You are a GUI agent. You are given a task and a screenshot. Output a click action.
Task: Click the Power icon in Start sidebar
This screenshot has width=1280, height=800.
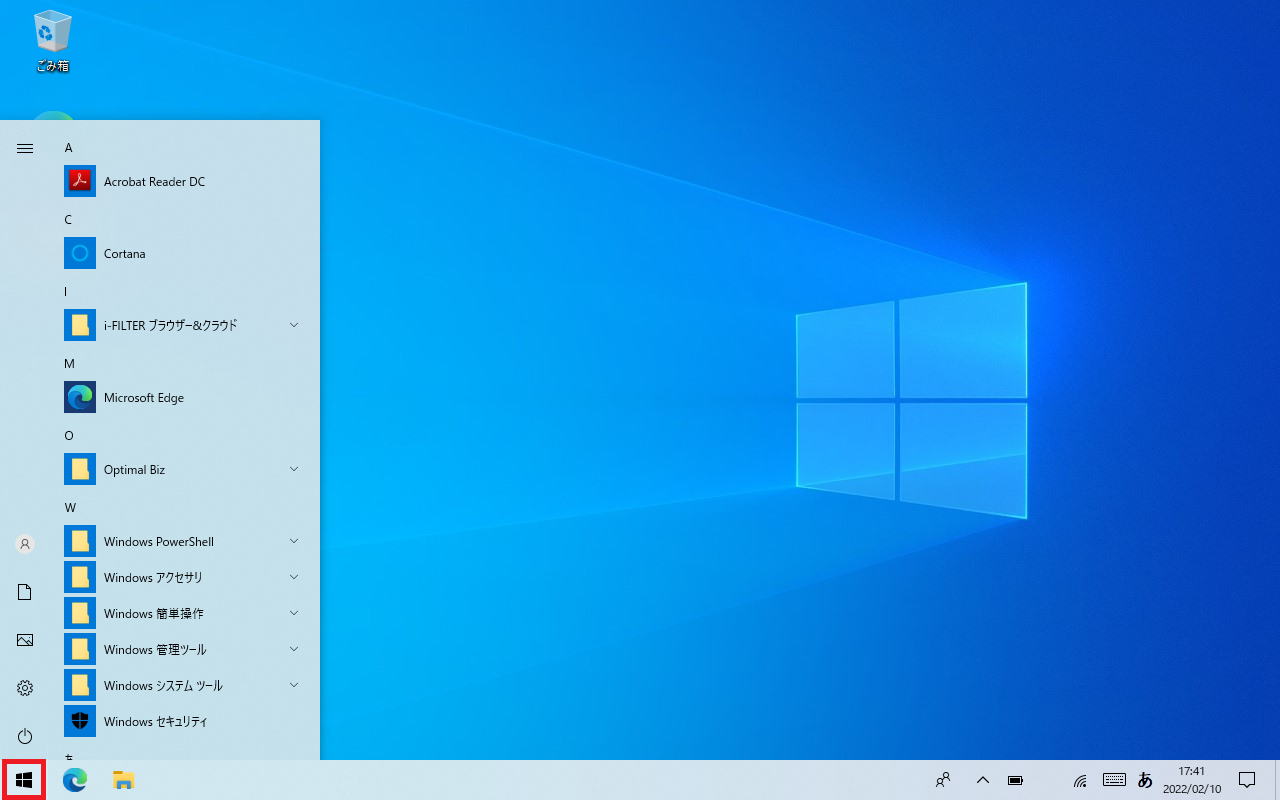[x=25, y=736]
